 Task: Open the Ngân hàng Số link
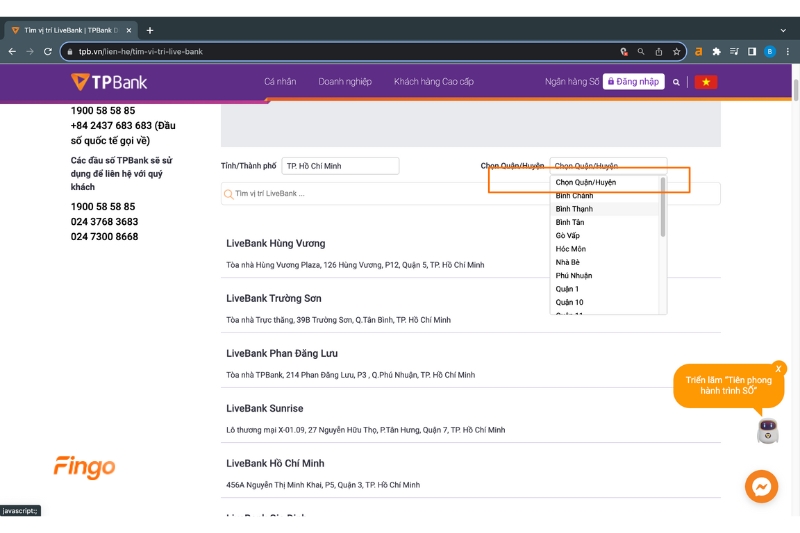[x=571, y=82]
